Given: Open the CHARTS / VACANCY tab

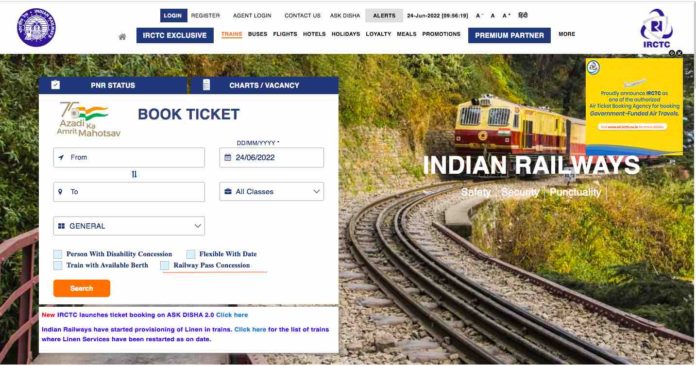Looking at the screenshot, I should click(264, 85).
